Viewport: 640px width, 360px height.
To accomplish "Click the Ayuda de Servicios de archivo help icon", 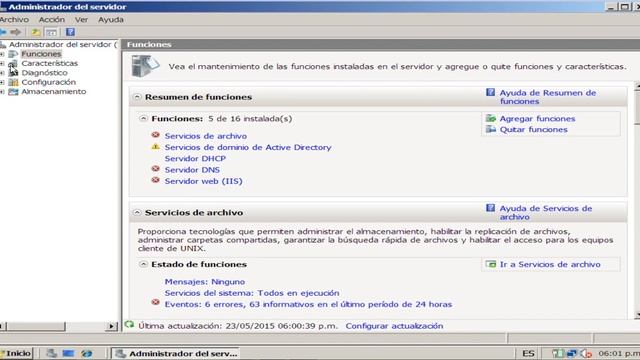I will coord(490,208).
